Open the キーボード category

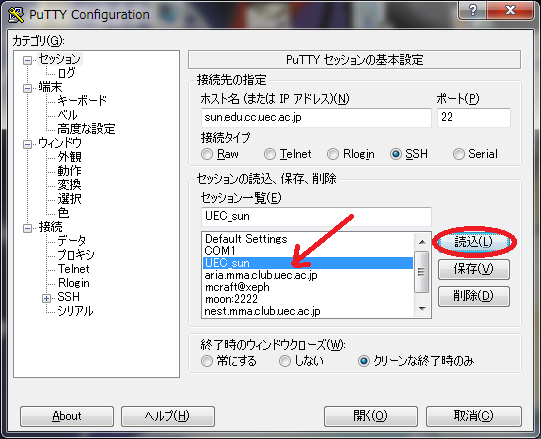[82, 101]
